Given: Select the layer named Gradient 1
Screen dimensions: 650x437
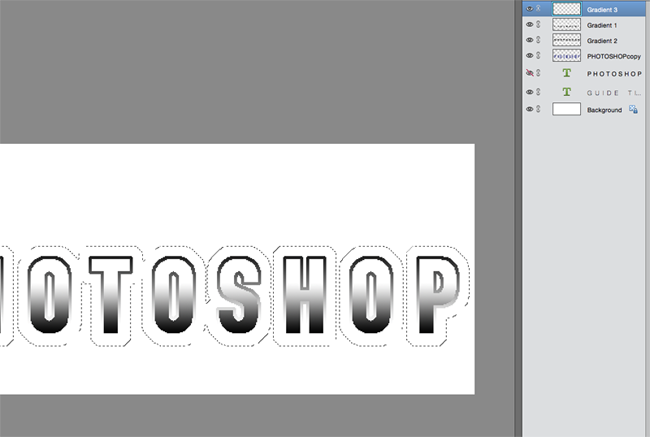Looking at the screenshot, I should coord(602,25).
